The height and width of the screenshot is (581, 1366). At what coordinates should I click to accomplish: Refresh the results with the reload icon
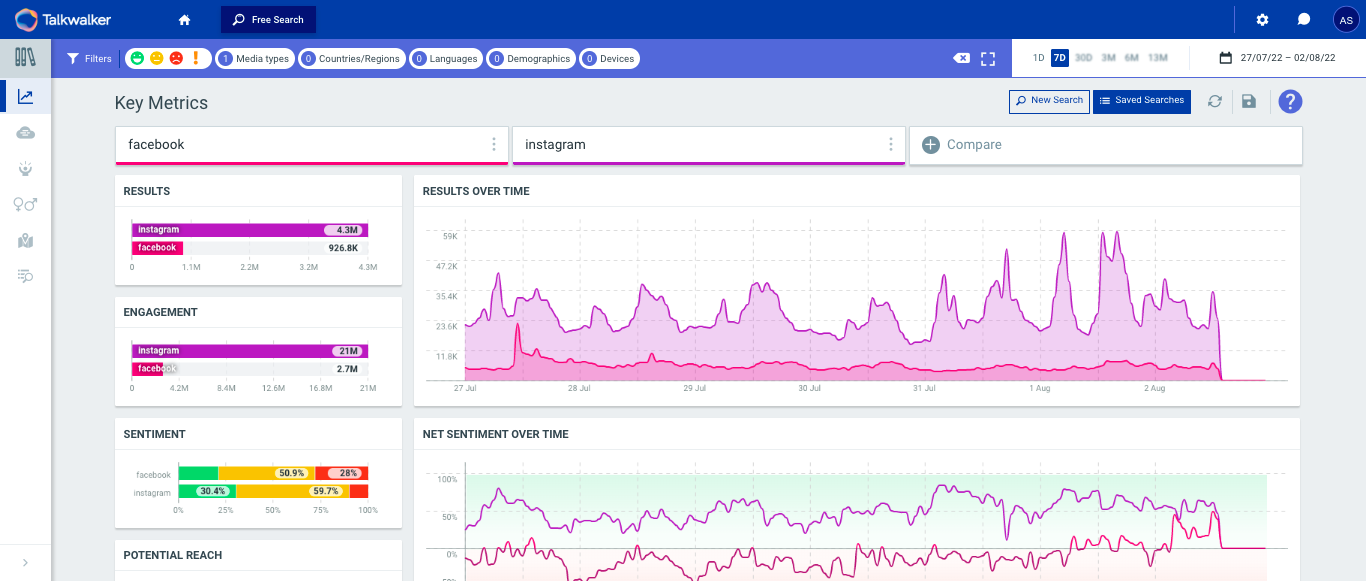(1215, 101)
